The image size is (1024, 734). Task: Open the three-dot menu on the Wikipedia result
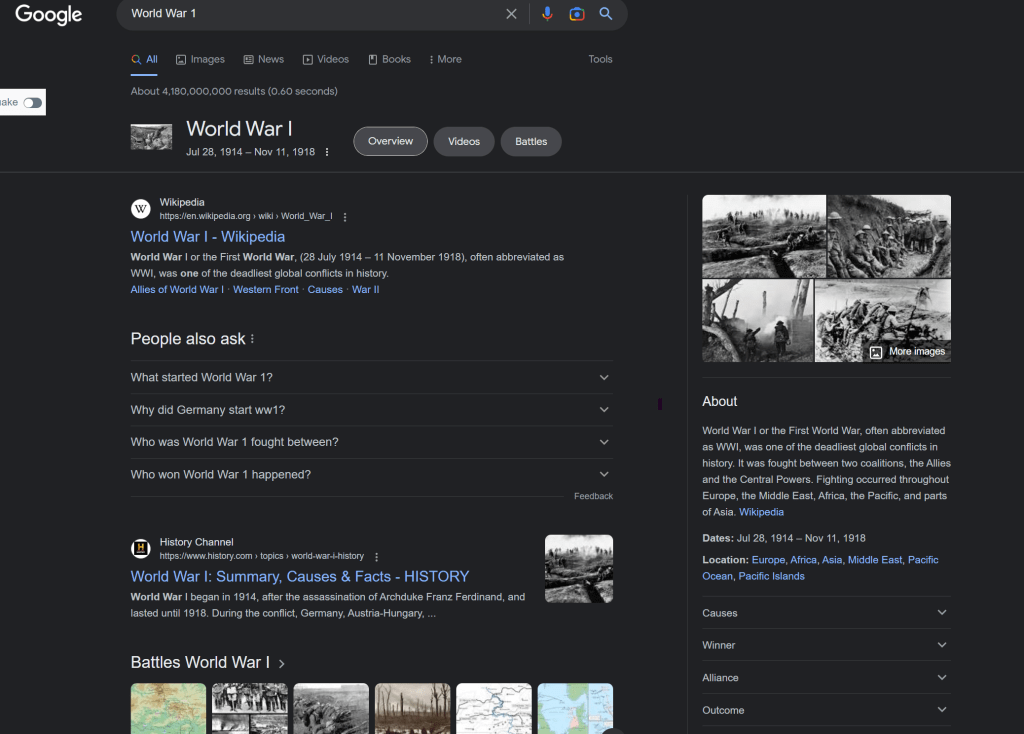pos(344,216)
